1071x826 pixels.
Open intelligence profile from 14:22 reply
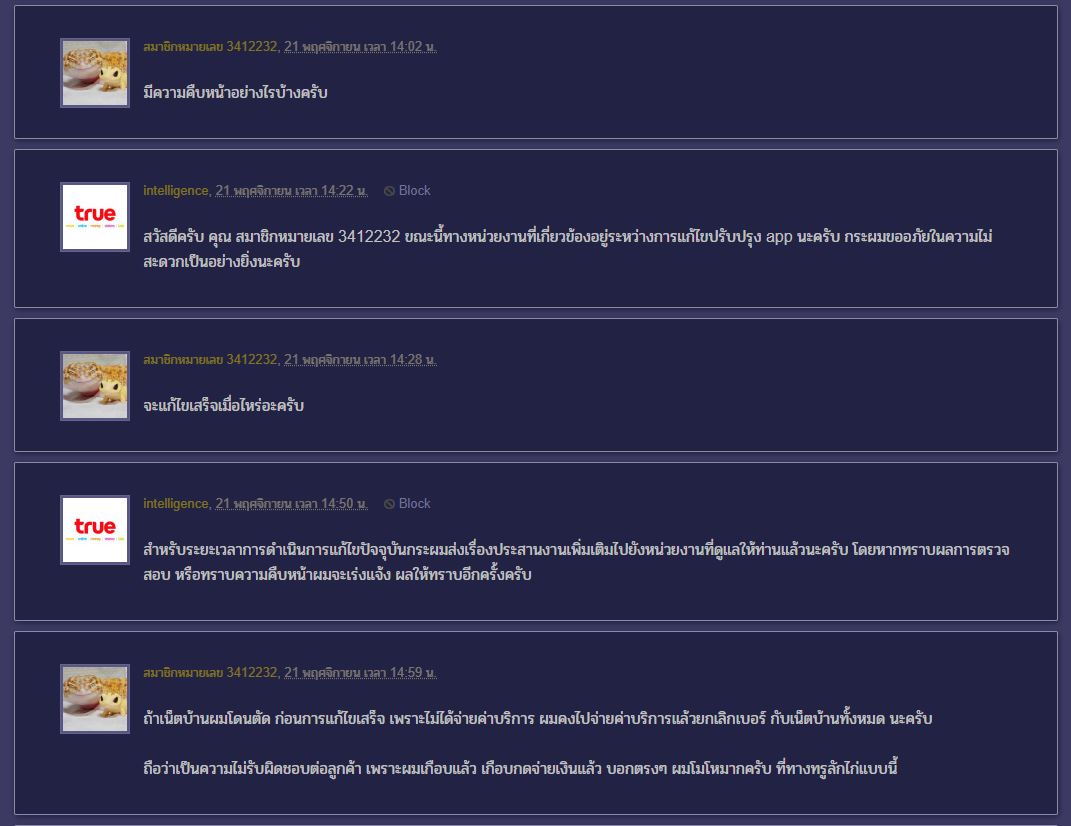click(176, 191)
